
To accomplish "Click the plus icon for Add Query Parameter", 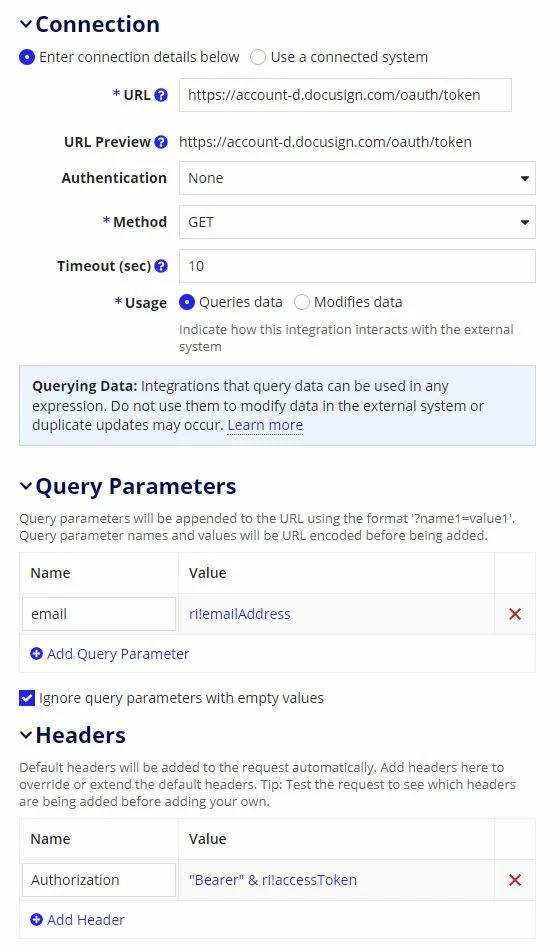I will [36, 654].
